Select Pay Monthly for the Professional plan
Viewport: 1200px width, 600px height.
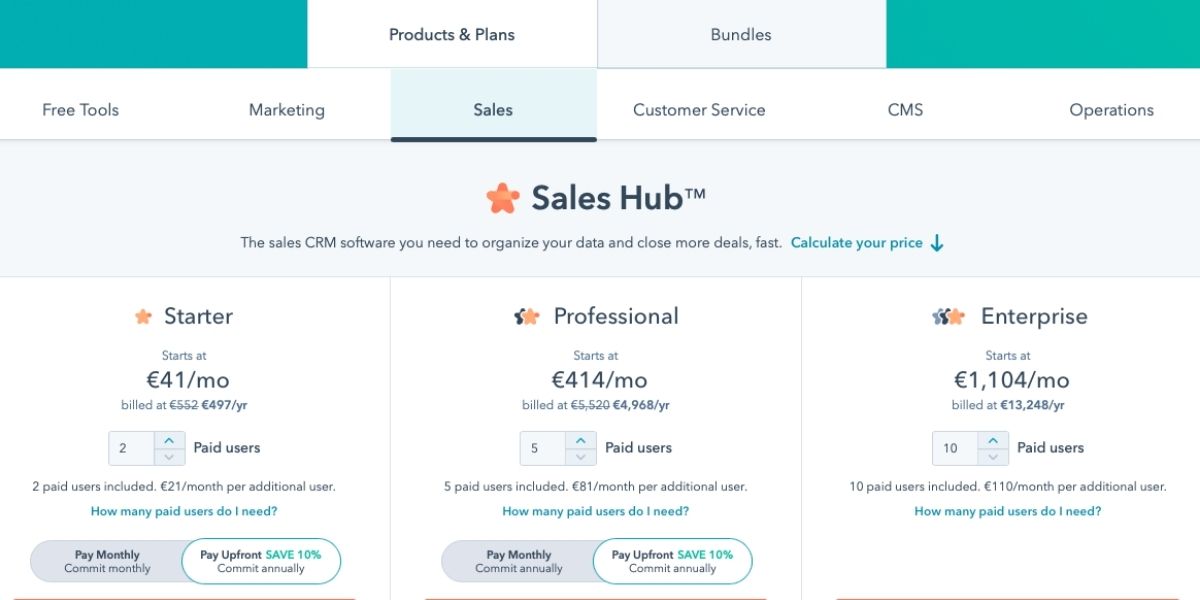pos(519,561)
